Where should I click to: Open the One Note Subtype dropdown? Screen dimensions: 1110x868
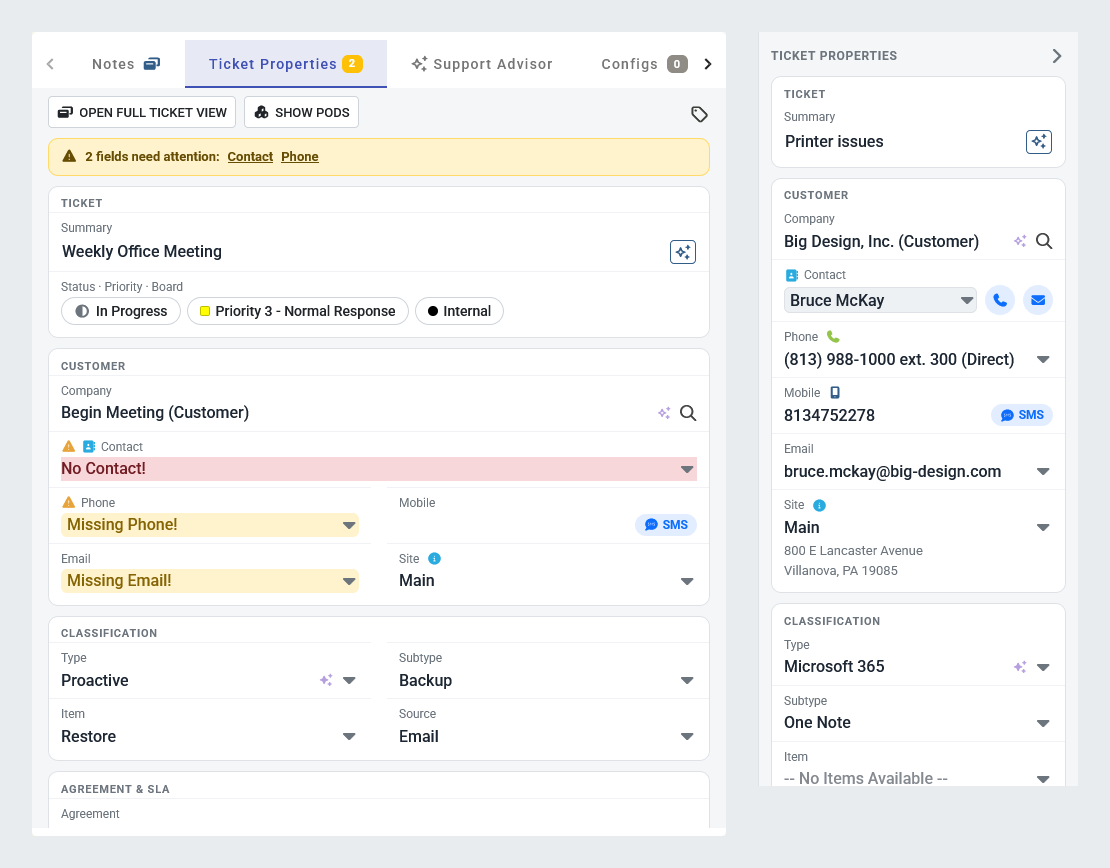1043,723
